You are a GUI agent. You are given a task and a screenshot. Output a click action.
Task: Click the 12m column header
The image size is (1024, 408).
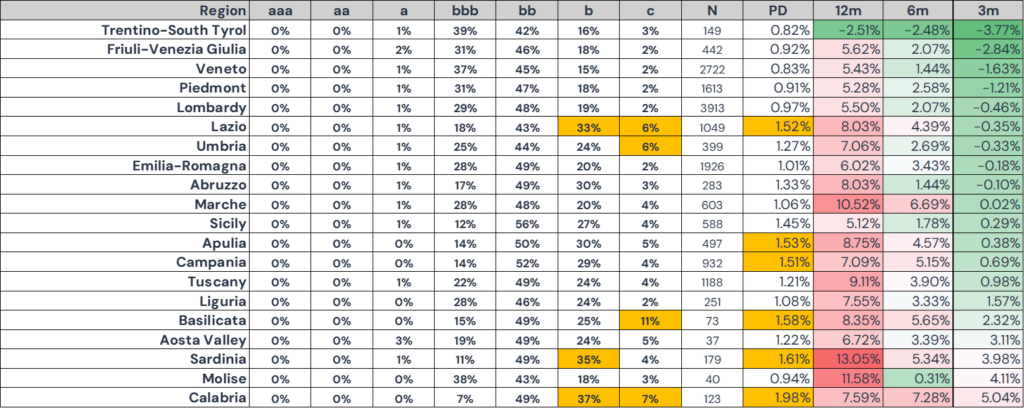click(x=848, y=10)
